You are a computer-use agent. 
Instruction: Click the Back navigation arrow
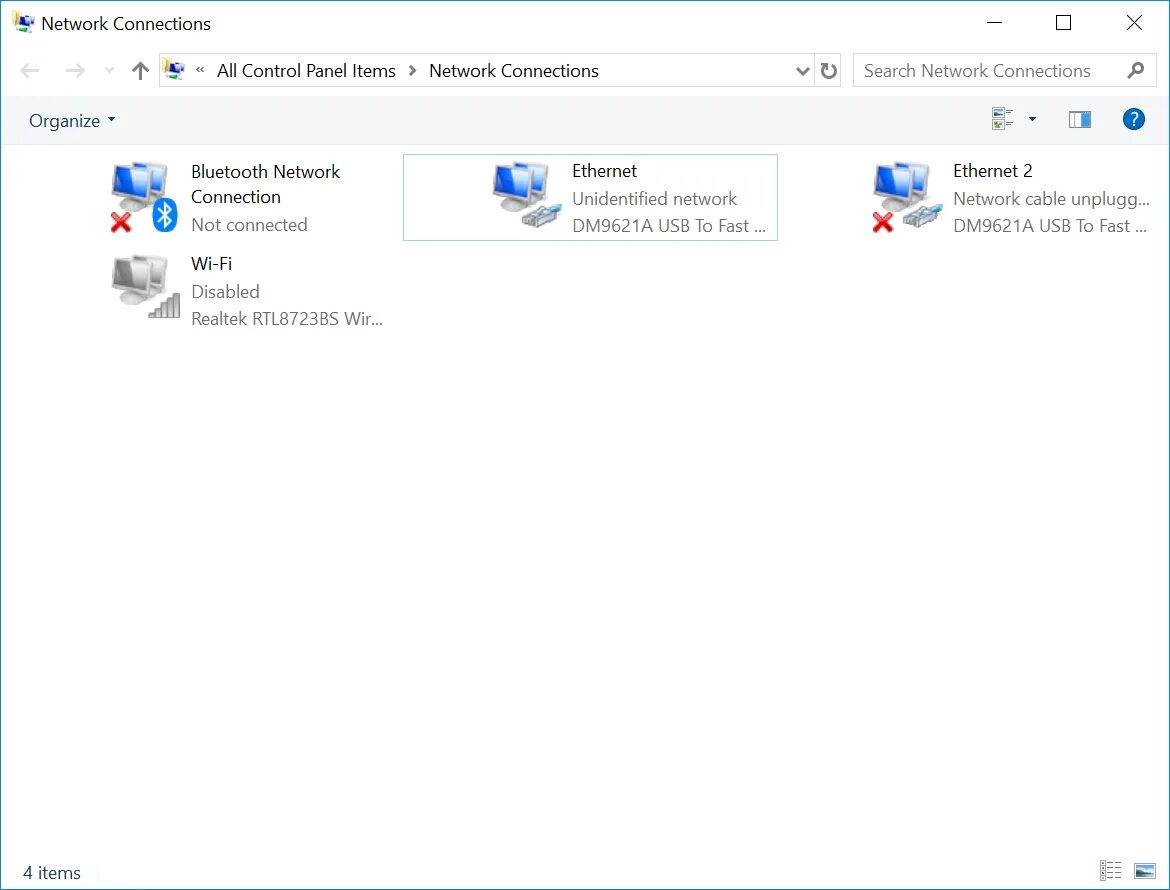point(30,71)
